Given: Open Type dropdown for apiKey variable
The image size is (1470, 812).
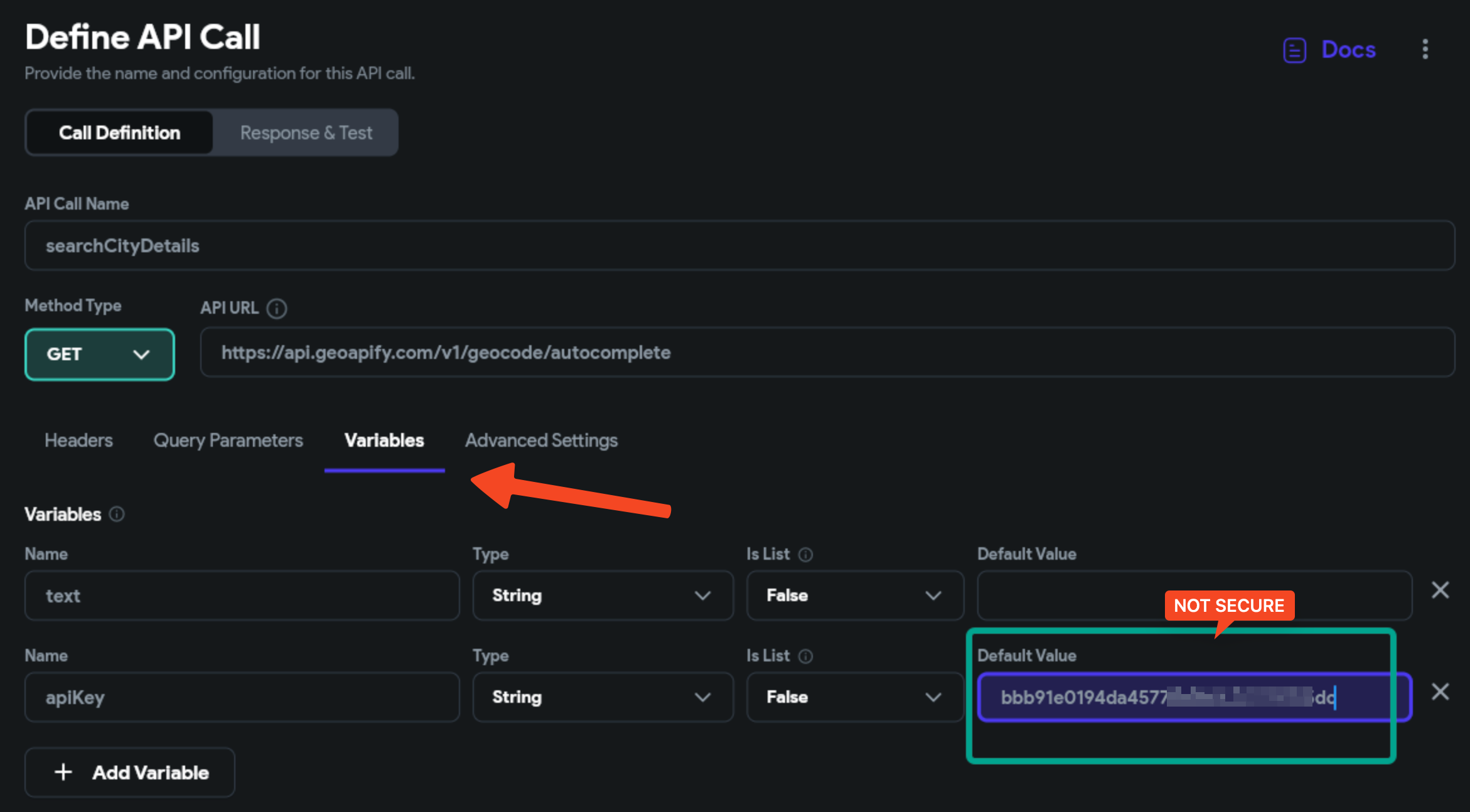Looking at the screenshot, I should tap(603, 697).
